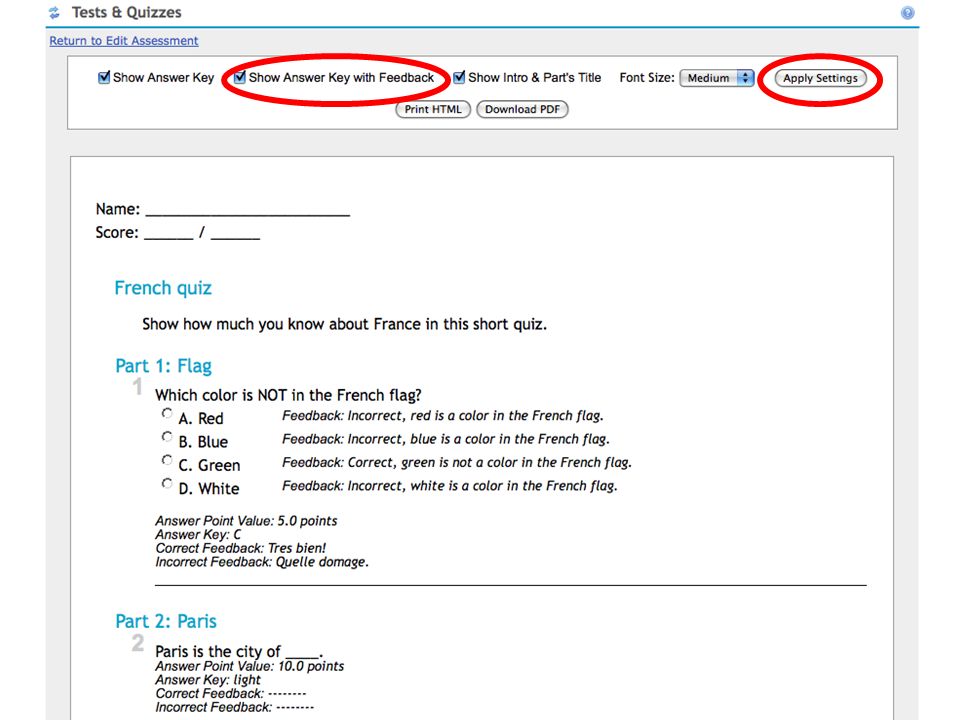
Task: Click the Tests & Quizzes refresh icon
Action: [54, 12]
